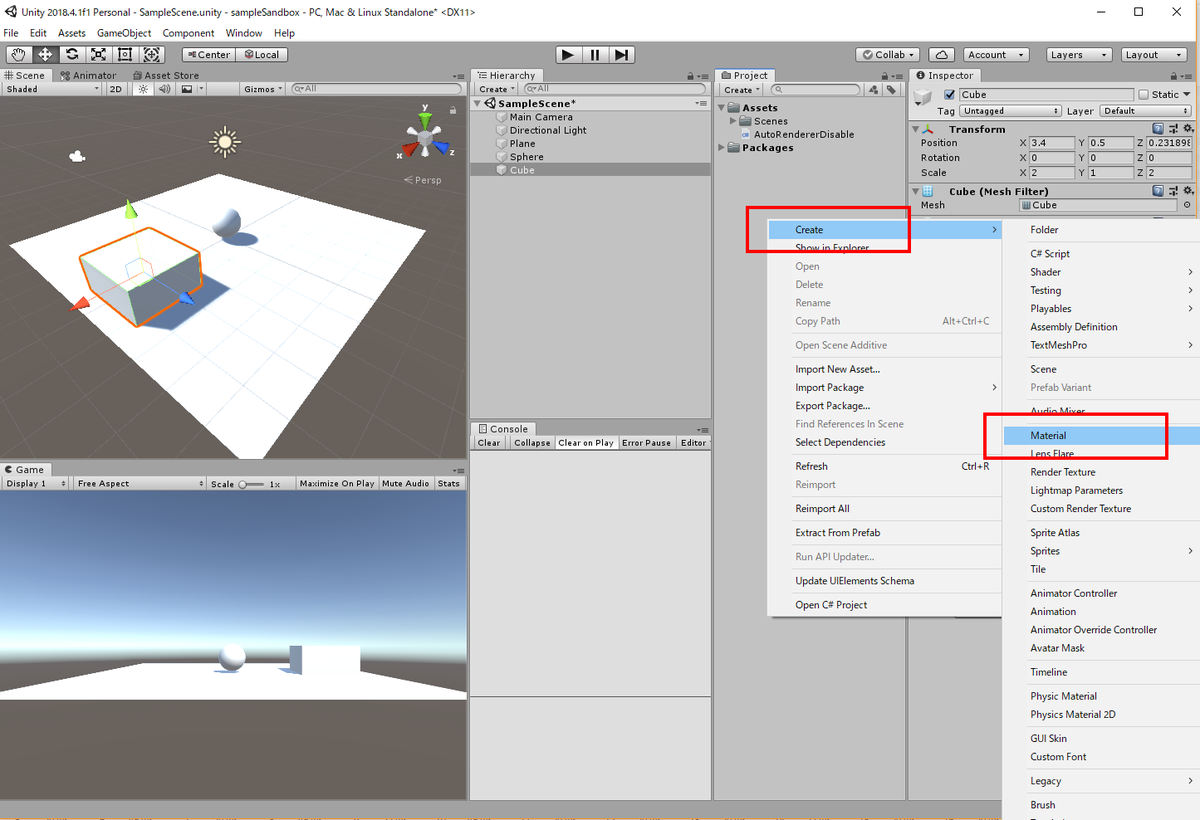The image size is (1200, 820).
Task: Open the GameObject menu
Action: 124,33
